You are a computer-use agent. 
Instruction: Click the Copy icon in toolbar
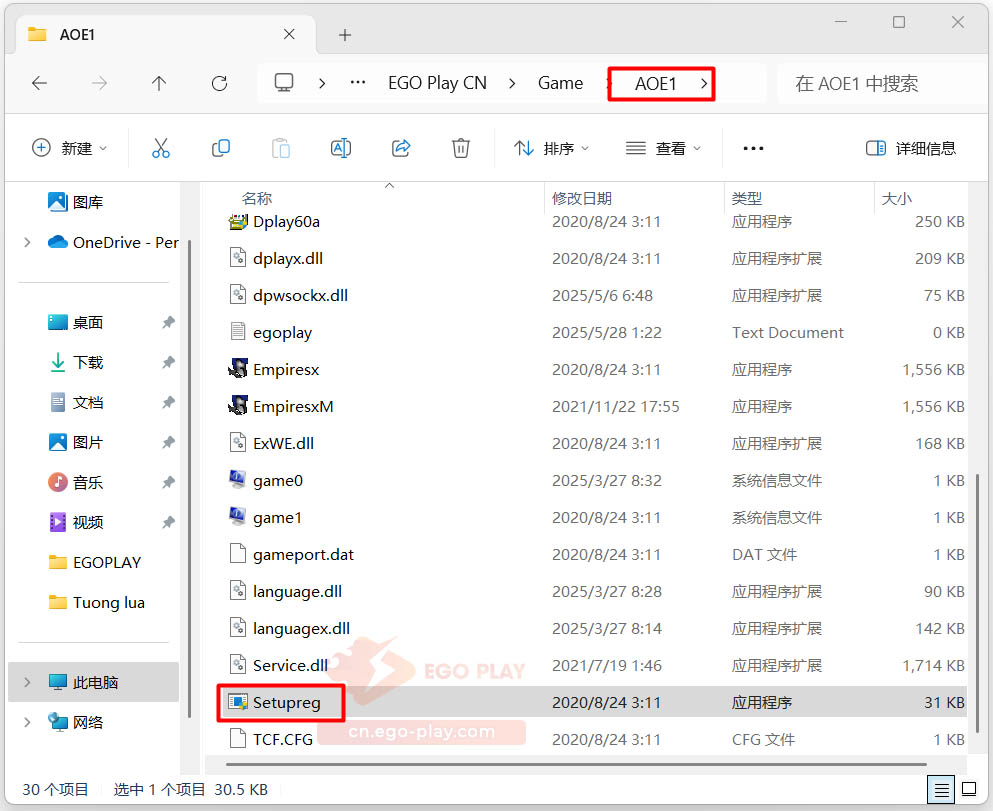[x=221, y=148]
